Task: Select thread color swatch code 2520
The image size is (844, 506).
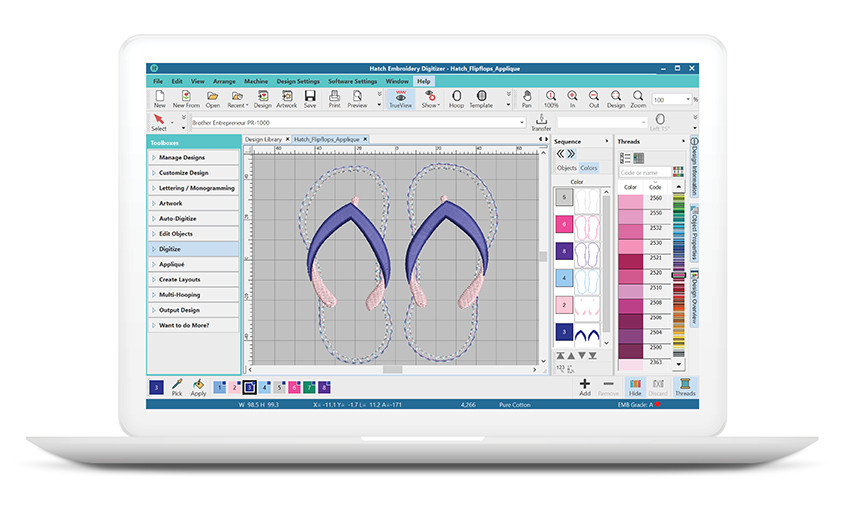Action: coord(631,273)
